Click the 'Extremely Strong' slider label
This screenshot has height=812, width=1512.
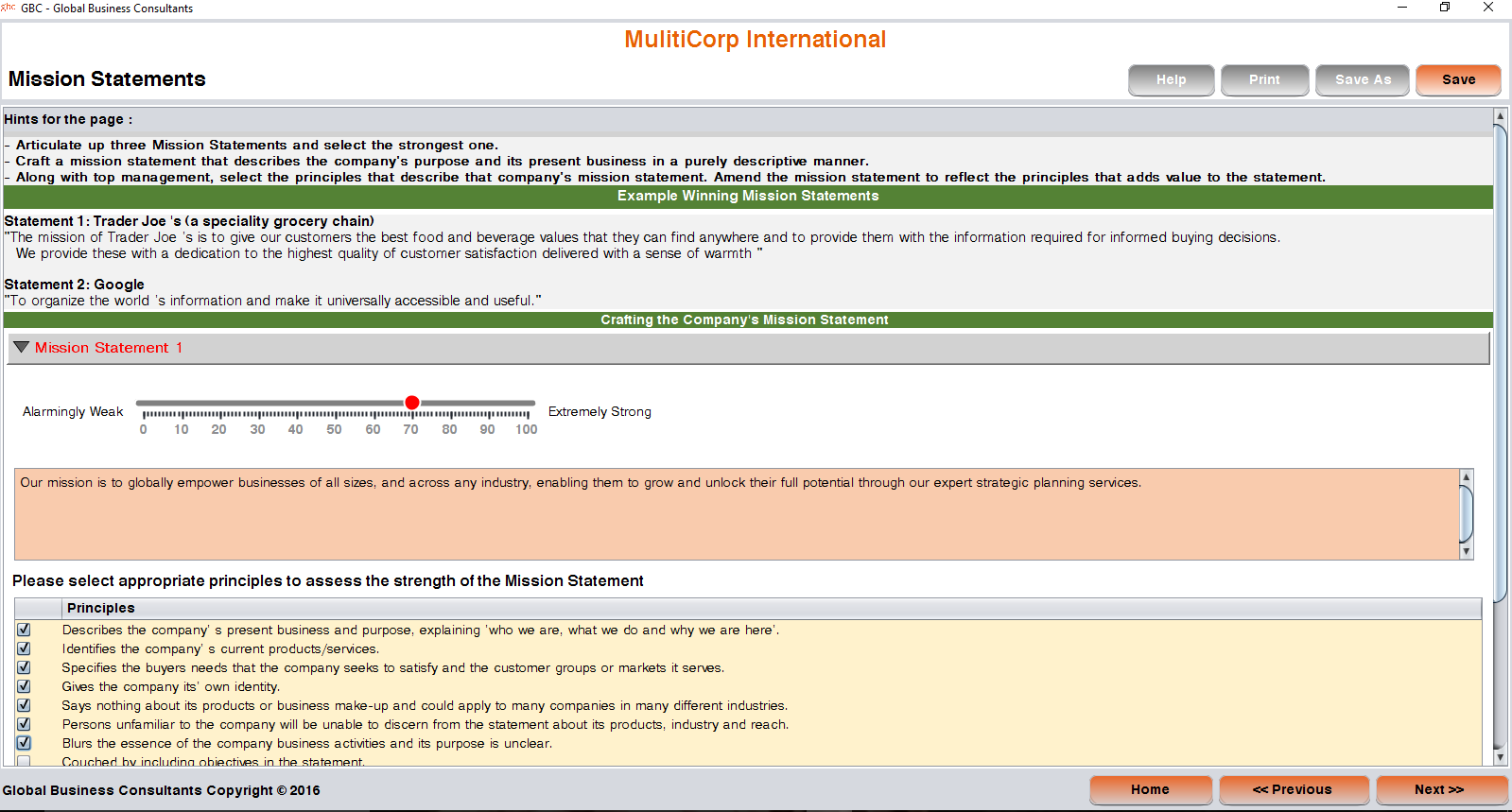pyautogui.click(x=600, y=412)
